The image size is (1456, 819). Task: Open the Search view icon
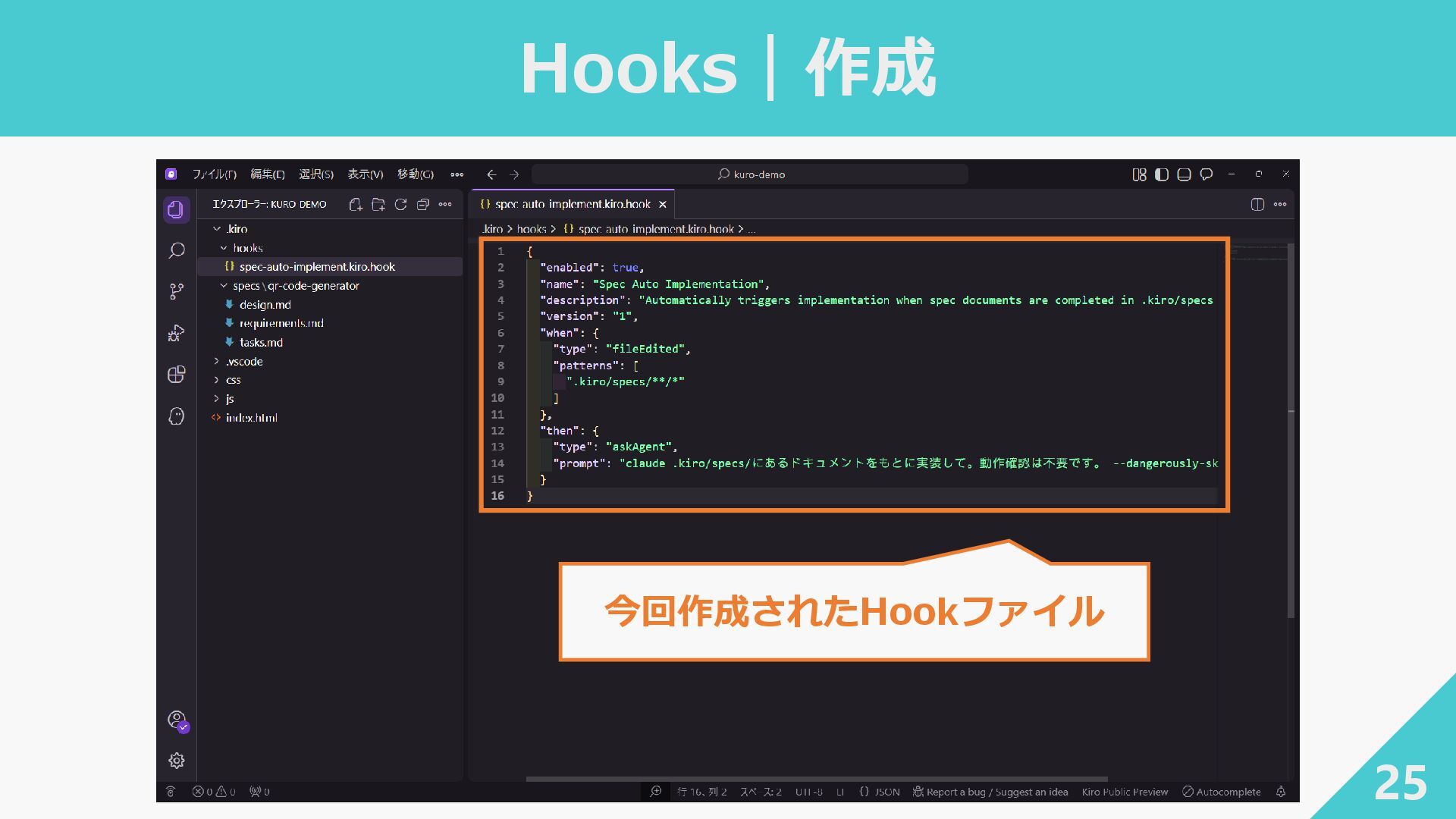tap(176, 250)
